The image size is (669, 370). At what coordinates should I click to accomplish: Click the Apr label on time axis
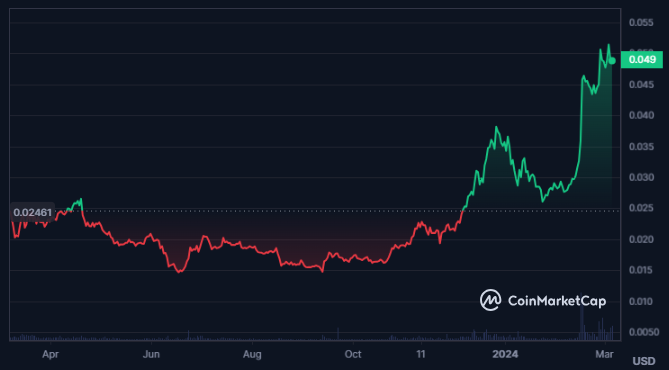(x=50, y=354)
